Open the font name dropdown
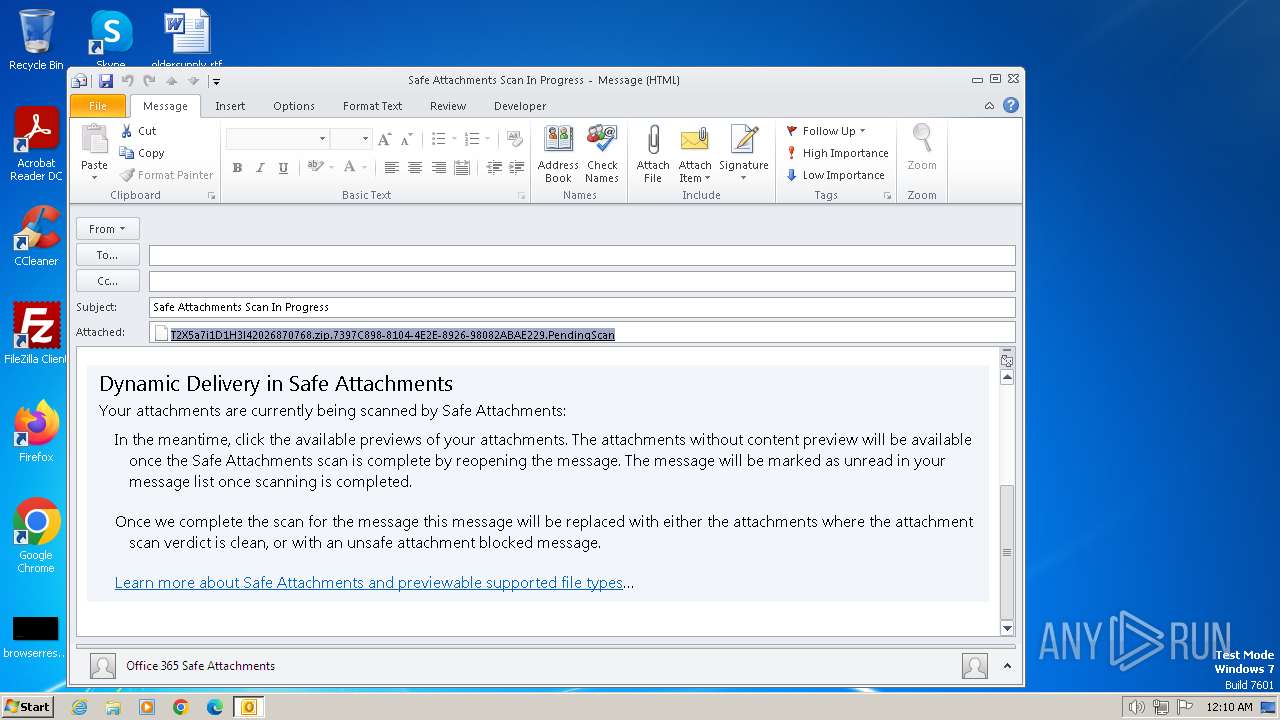1280x720 pixels. click(322, 139)
